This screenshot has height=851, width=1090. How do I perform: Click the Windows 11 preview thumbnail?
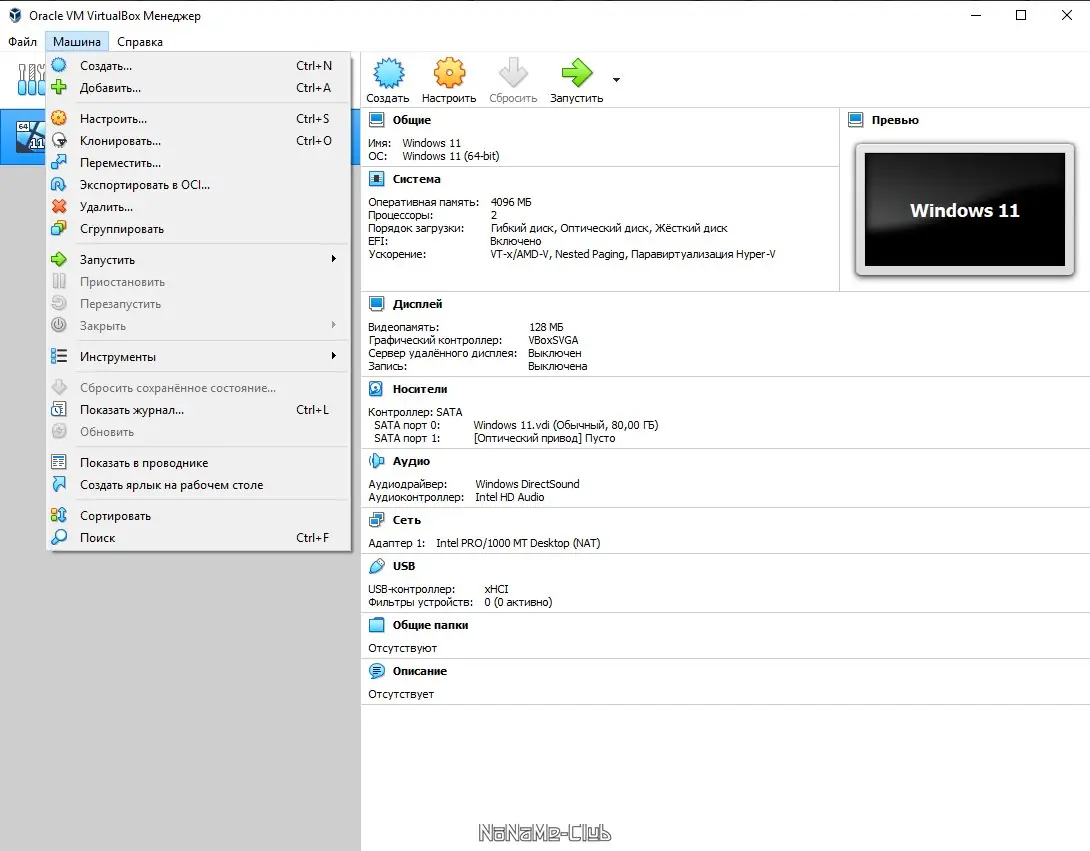[965, 209]
